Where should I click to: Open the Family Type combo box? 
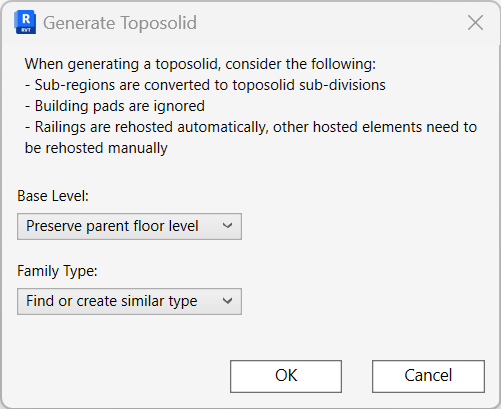tap(129, 301)
